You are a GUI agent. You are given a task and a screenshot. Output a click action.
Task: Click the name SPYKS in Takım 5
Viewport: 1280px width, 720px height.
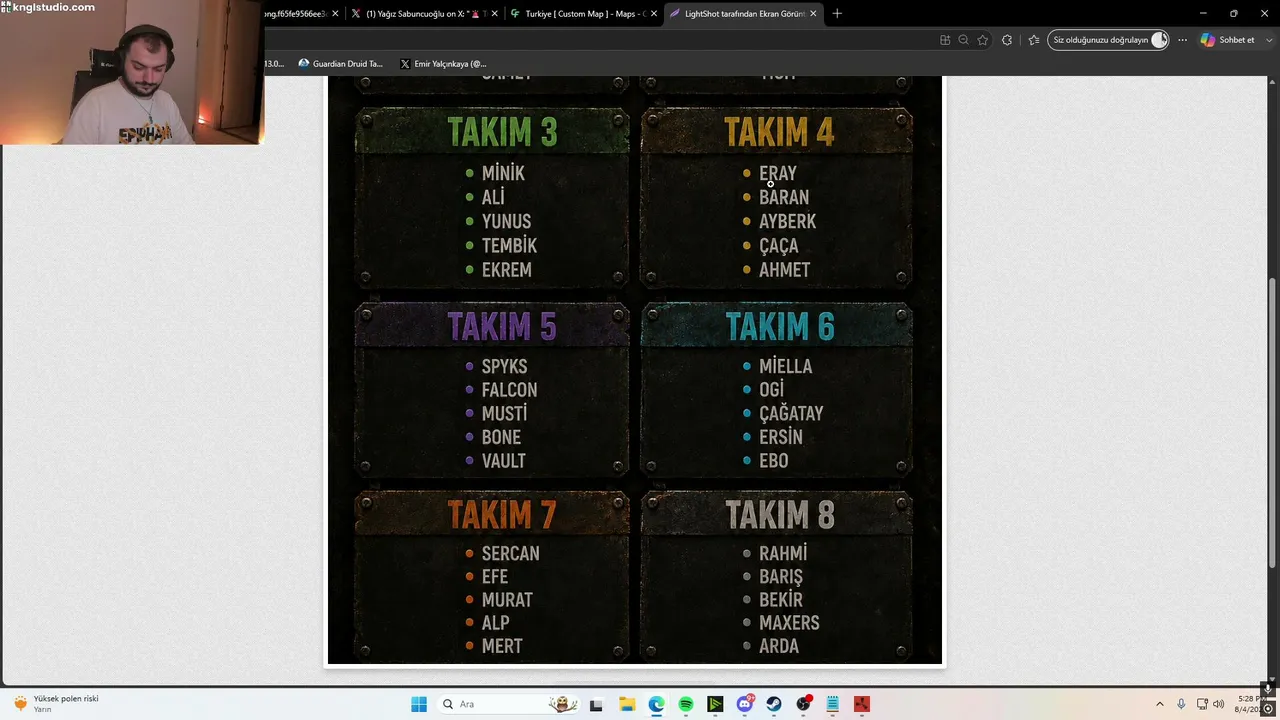(504, 366)
